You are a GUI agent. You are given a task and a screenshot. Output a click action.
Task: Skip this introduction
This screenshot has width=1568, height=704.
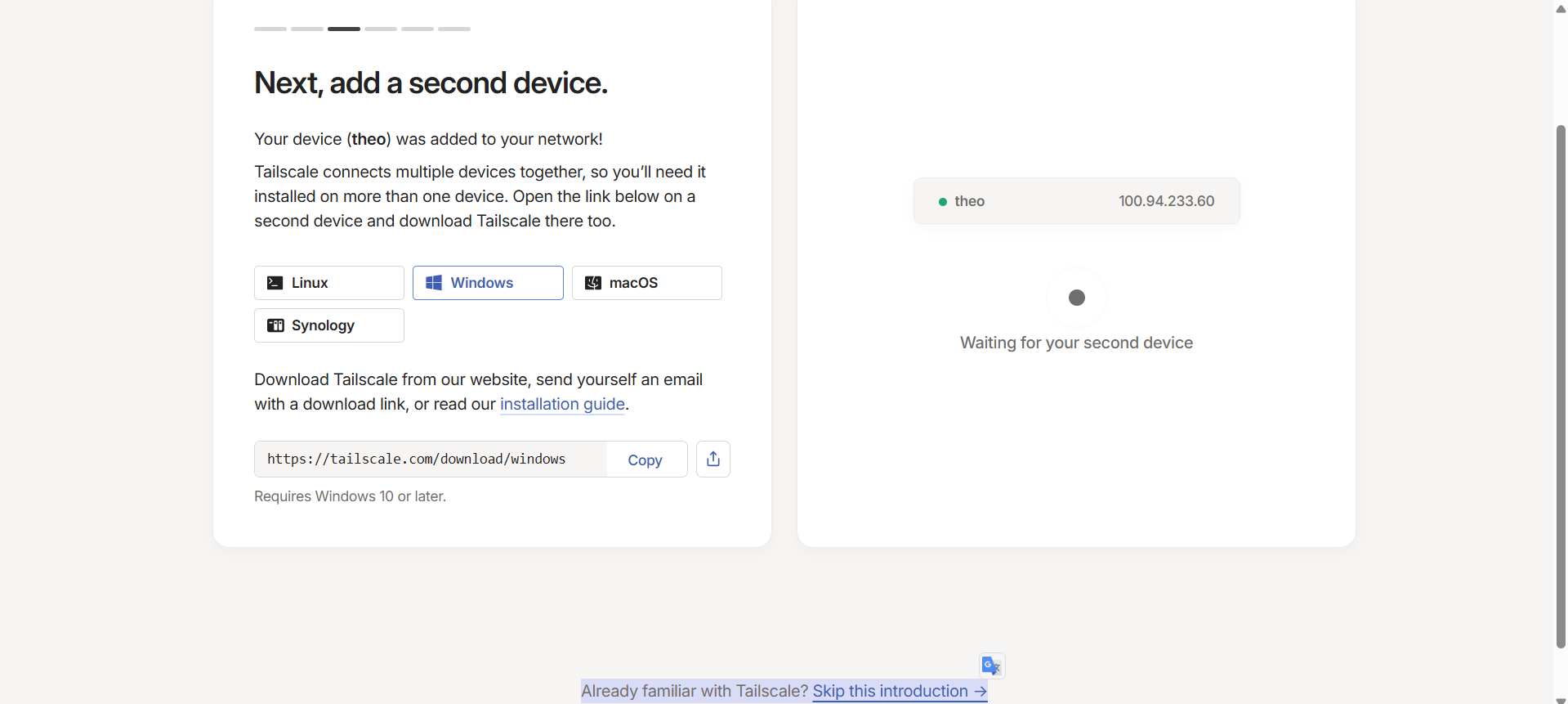pyautogui.click(x=899, y=691)
